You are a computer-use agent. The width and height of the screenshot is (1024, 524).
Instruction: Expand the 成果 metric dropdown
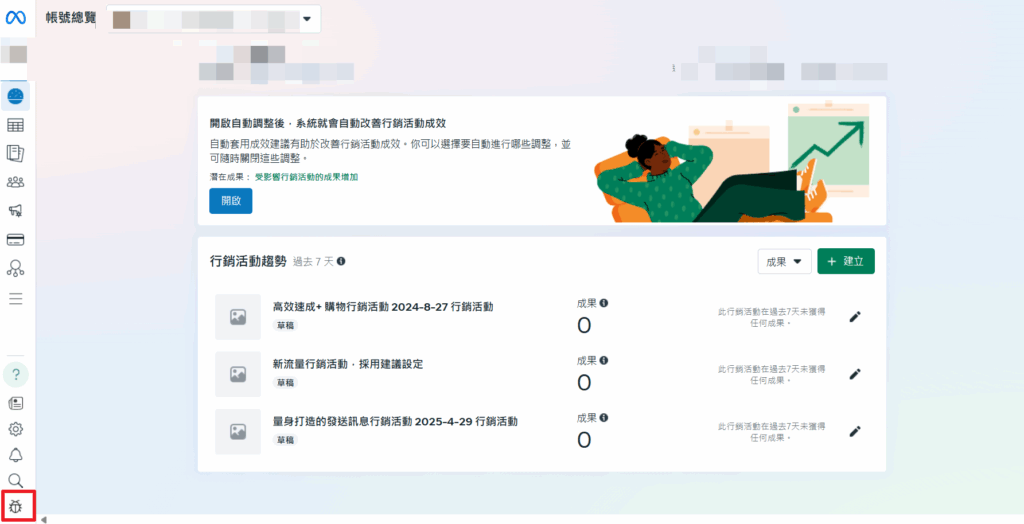tap(784, 261)
